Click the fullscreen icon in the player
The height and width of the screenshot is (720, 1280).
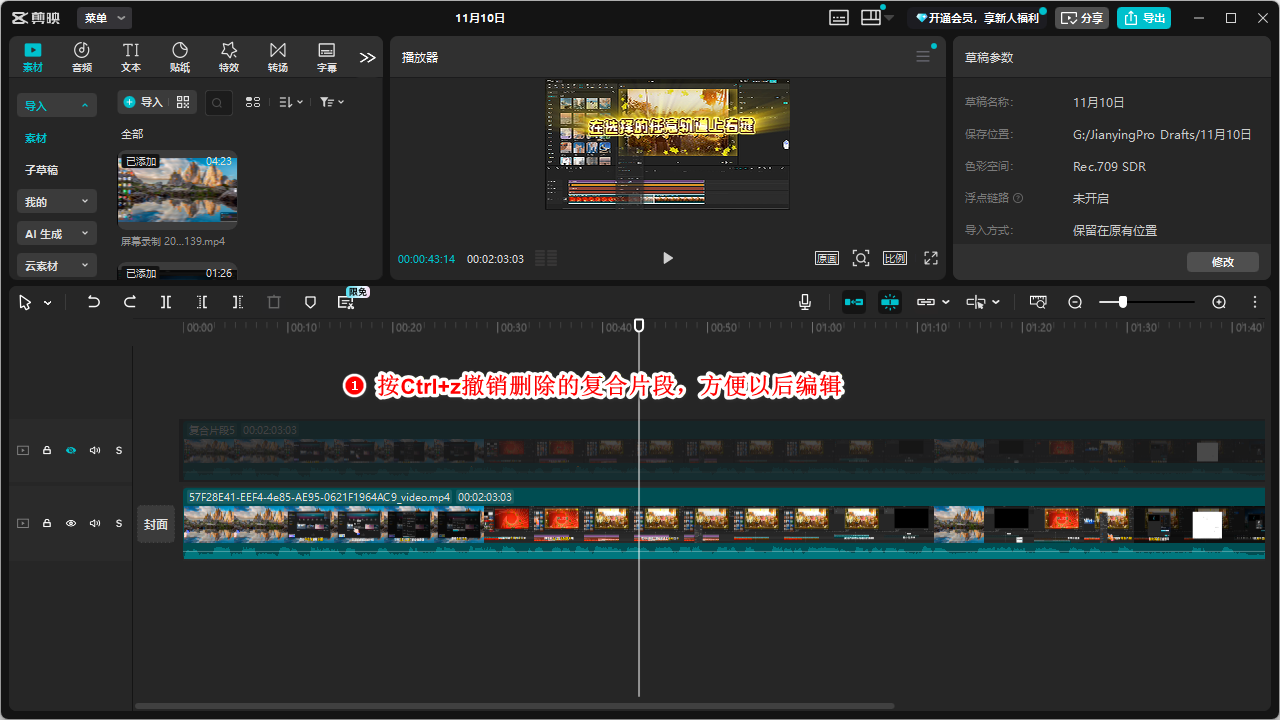(930, 258)
